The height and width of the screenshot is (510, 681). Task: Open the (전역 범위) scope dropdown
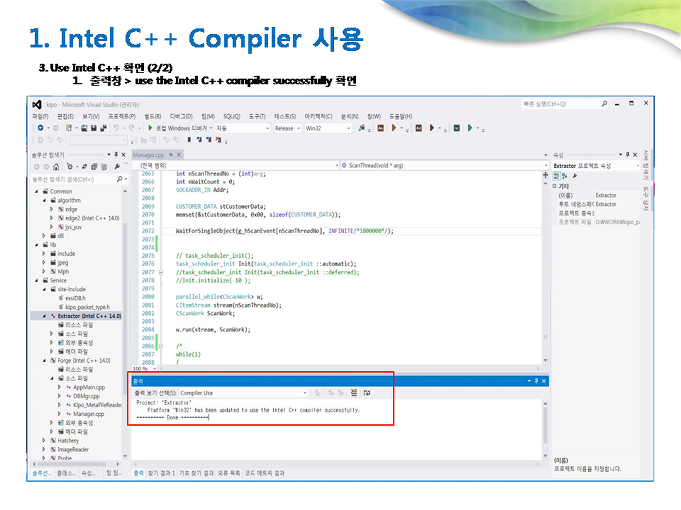(x=235, y=166)
